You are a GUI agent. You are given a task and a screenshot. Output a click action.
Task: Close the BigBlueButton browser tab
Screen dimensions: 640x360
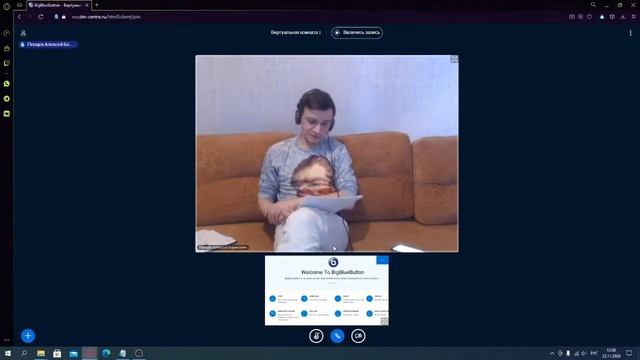click(x=87, y=5)
